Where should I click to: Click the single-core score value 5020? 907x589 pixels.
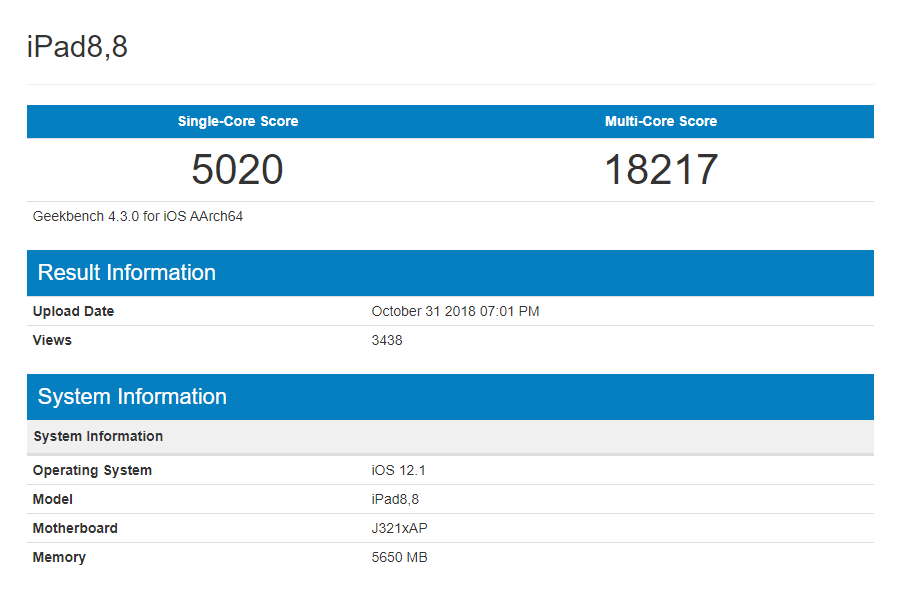(x=238, y=170)
